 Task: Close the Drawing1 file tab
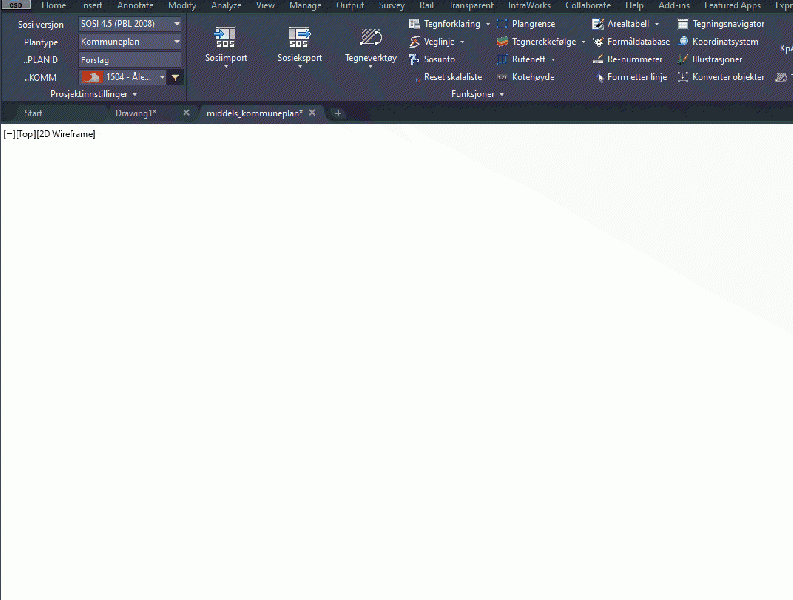coord(186,113)
